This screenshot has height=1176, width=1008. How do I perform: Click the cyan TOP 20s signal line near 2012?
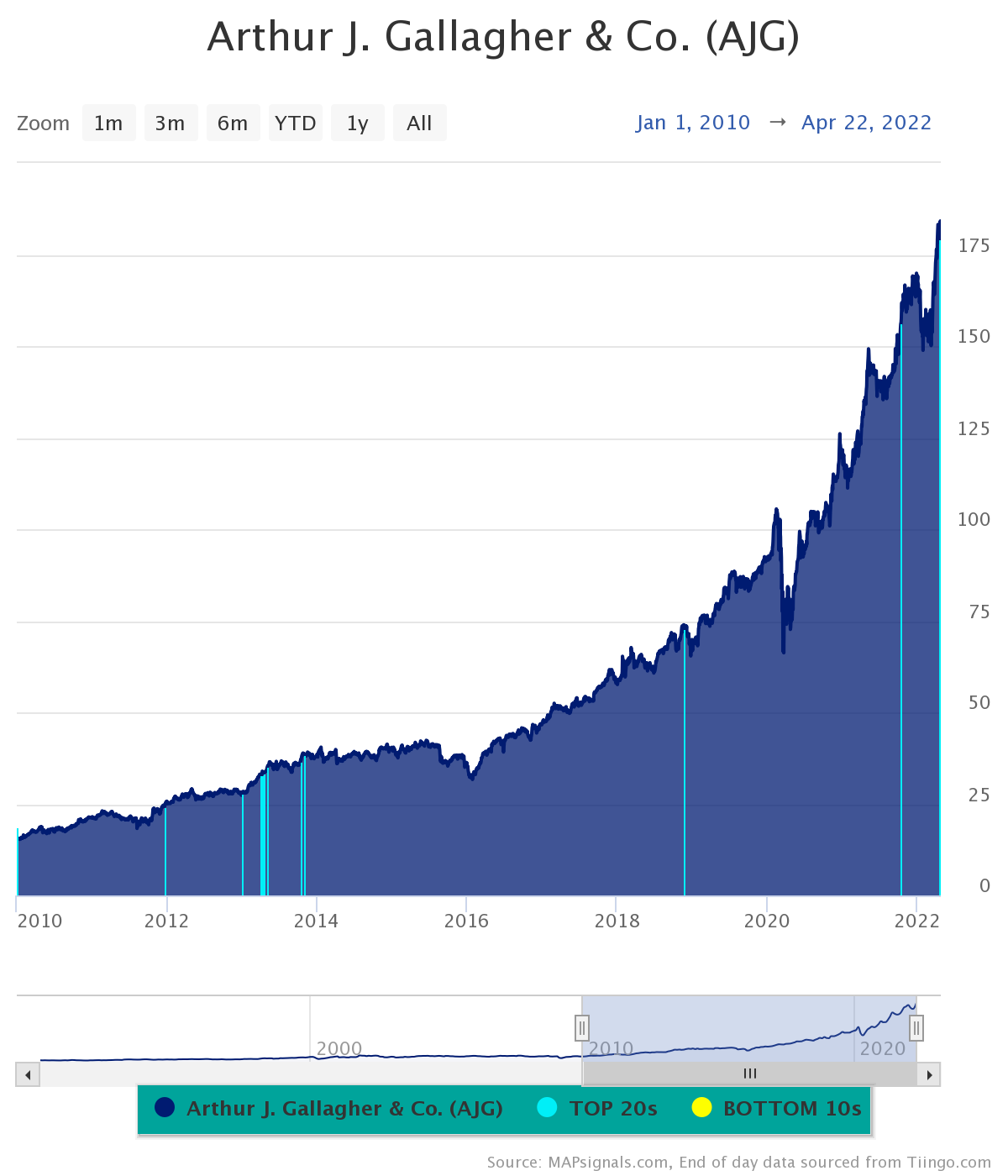[x=165, y=851]
